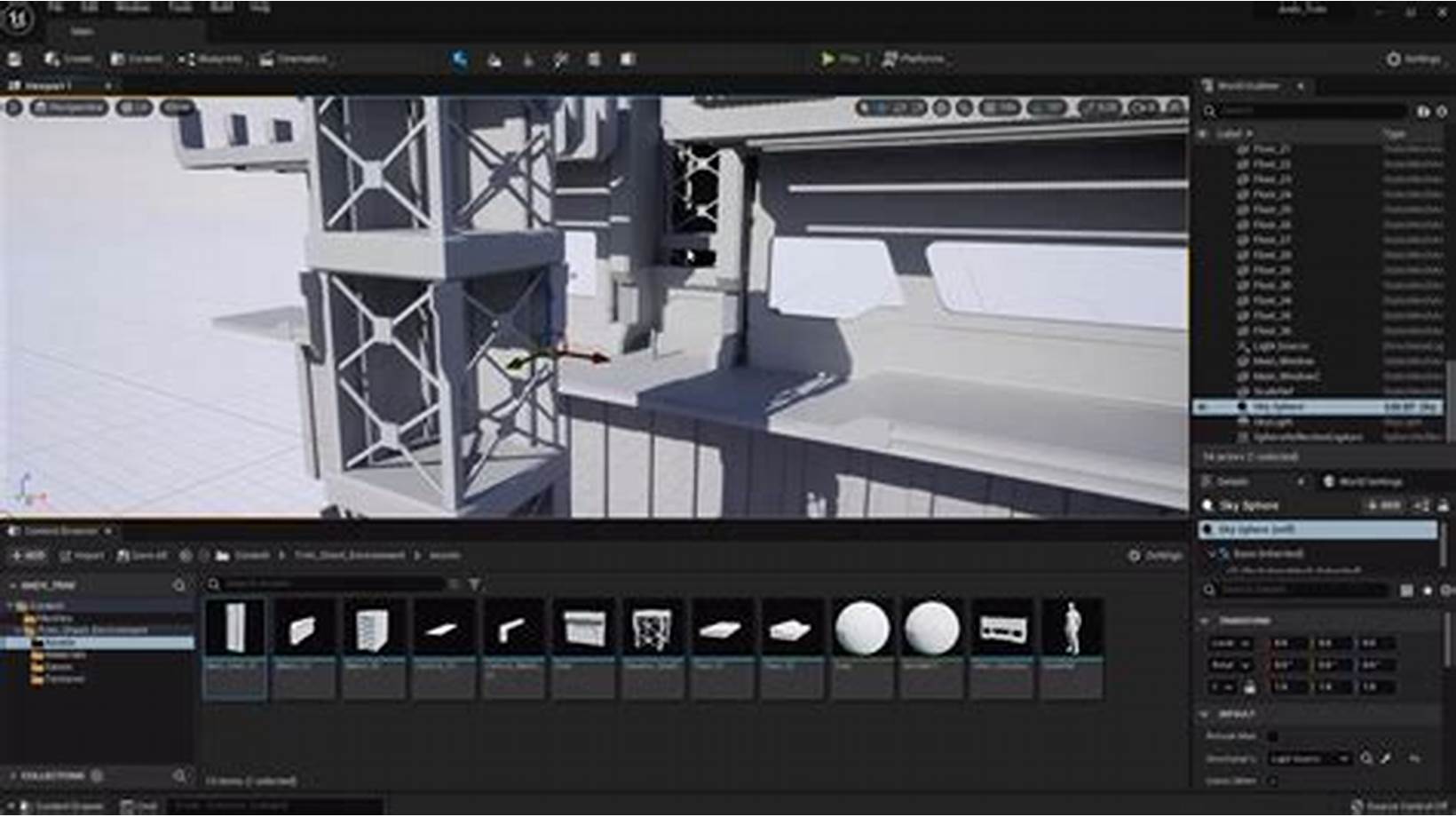The height and width of the screenshot is (817, 1456).
Task: Click the Outliner settings gear icon
Action: click(x=1441, y=111)
